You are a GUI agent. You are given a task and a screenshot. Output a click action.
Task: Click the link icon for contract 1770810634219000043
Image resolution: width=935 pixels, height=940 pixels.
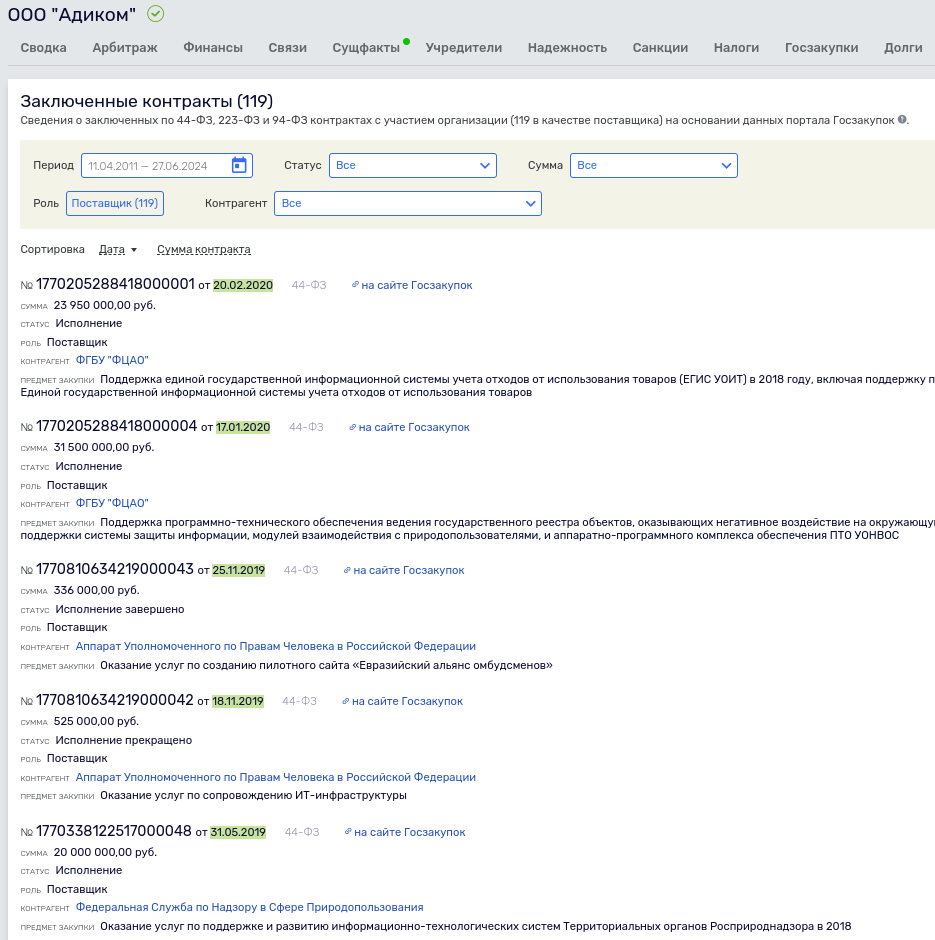(x=347, y=570)
